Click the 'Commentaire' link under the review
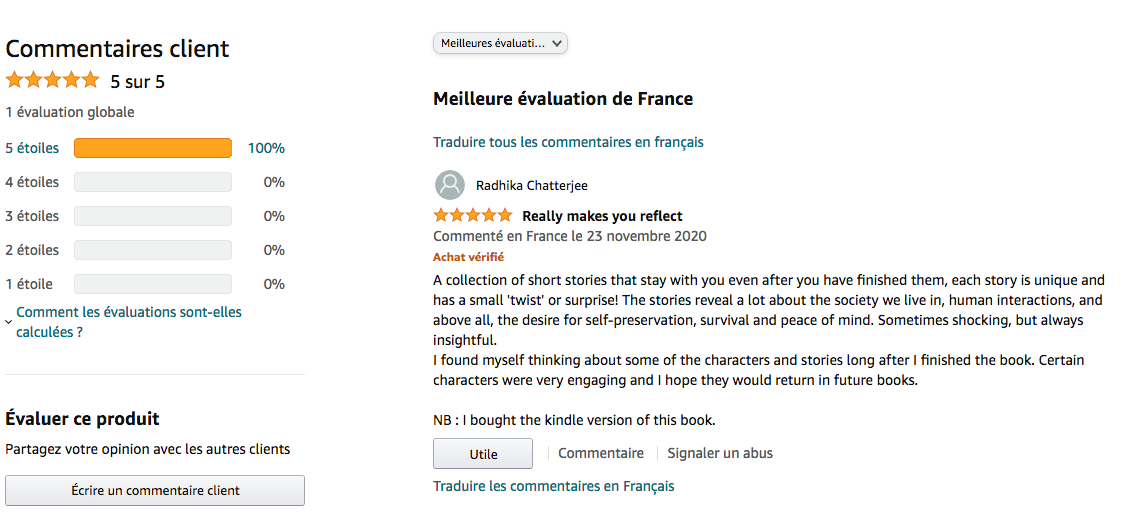Image resolution: width=1143 pixels, height=515 pixels. click(601, 453)
